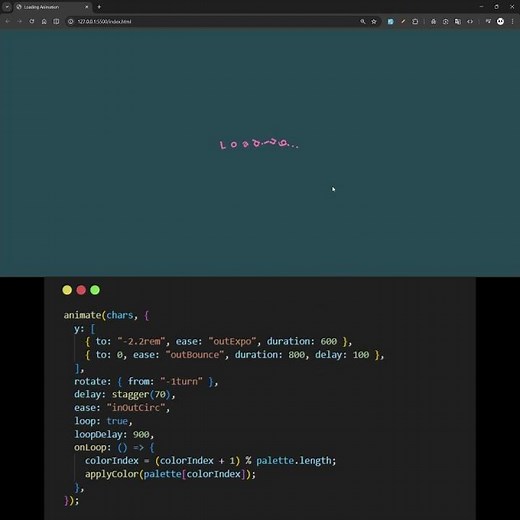Open the browser three-dot menu
The image size is (520, 520).
[x=513, y=21]
